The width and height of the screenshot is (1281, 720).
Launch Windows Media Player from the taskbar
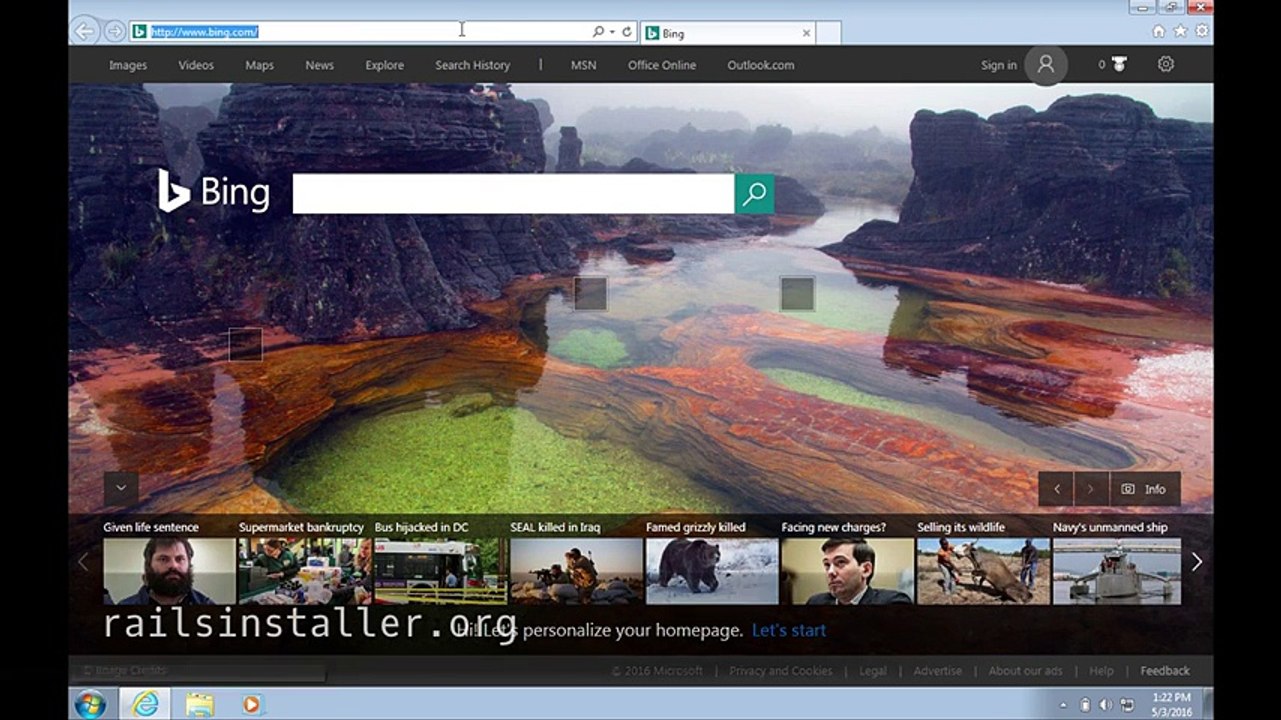point(251,704)
